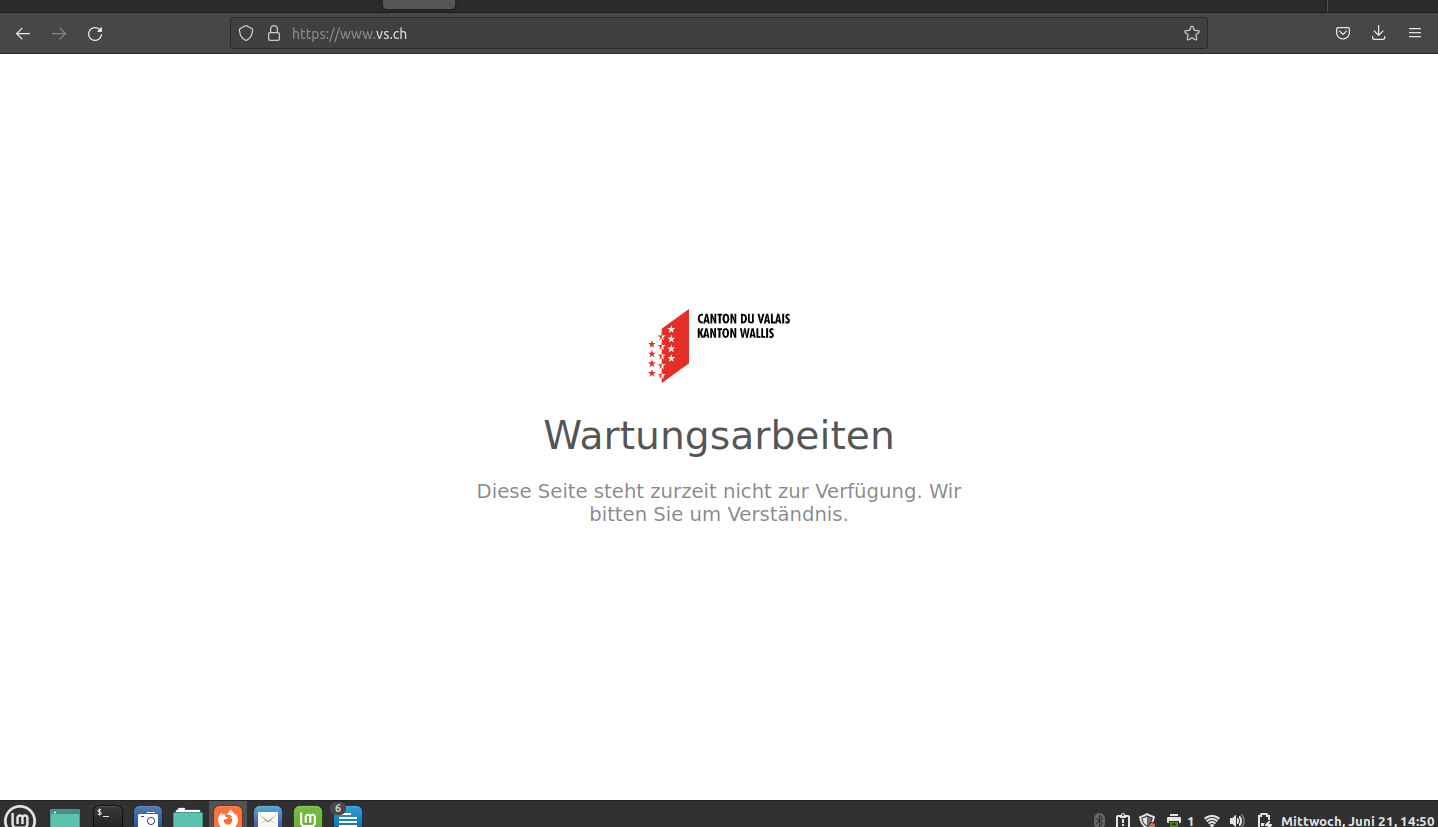This screenshot has height=827, width=1438.
Task: Click the 'Diese Seite steht zurzeit' message
Action: pyautogui.click(x=719, y=503)
